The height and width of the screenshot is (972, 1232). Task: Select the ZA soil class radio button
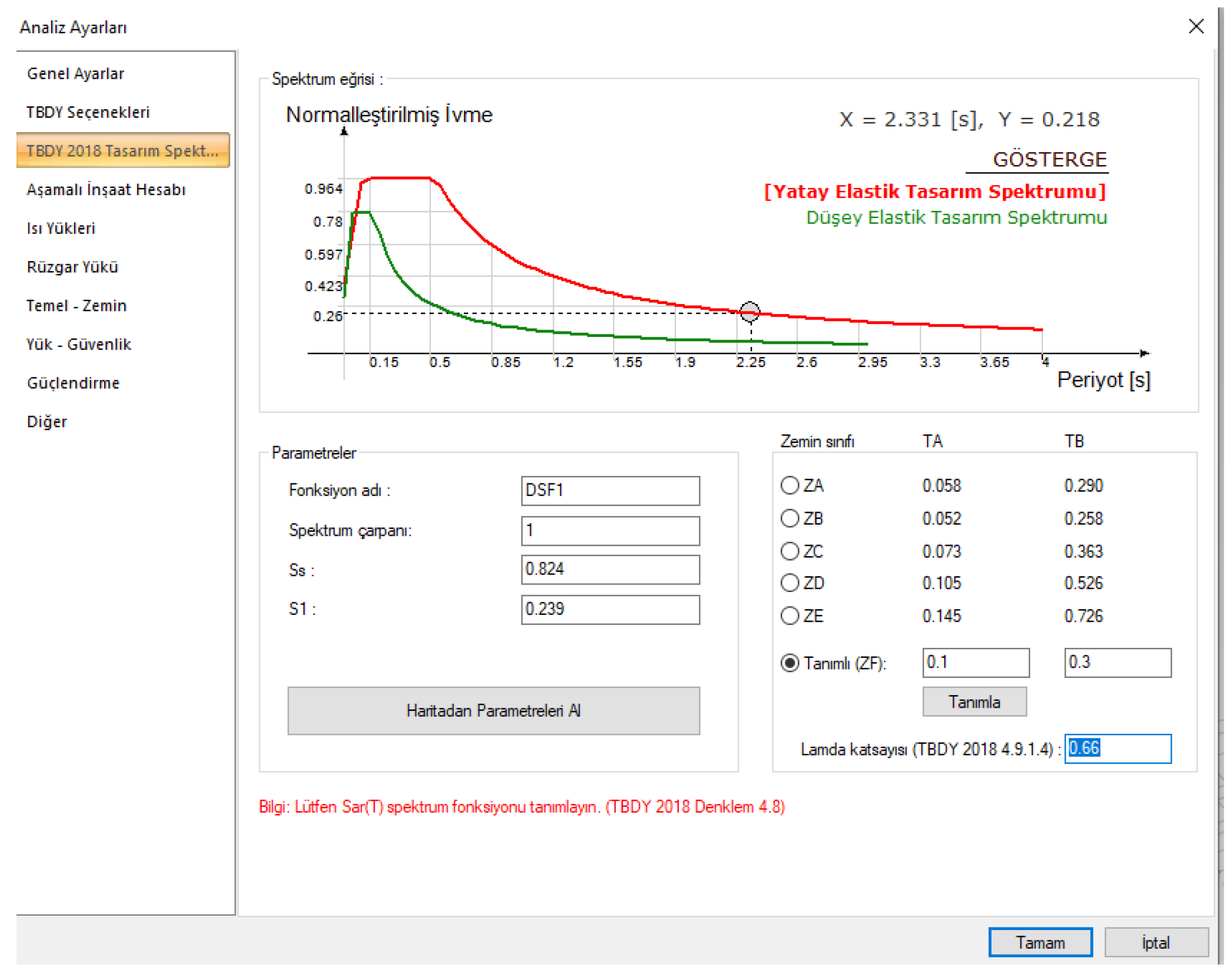790,485
